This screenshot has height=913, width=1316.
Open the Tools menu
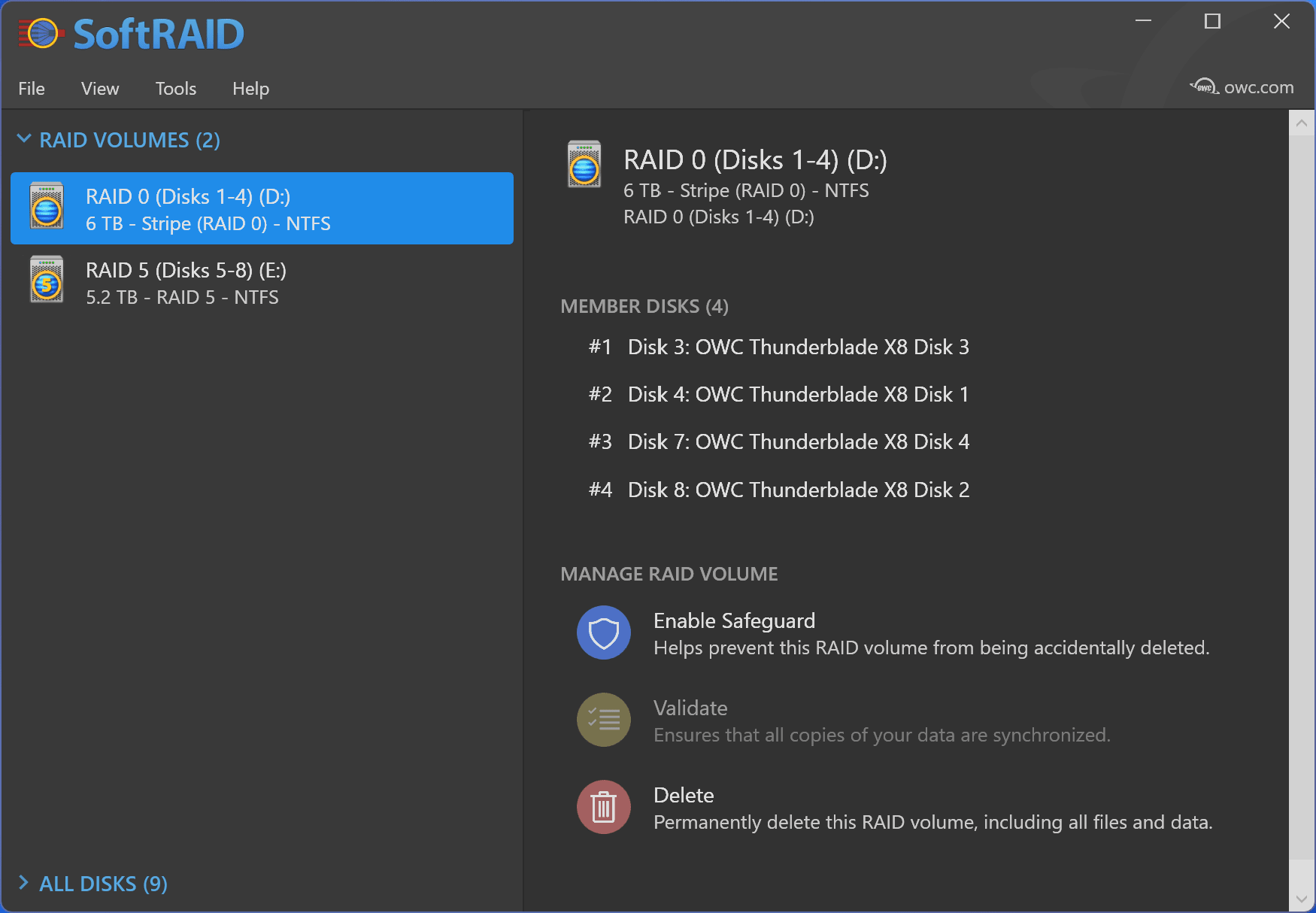pos(176,89)
